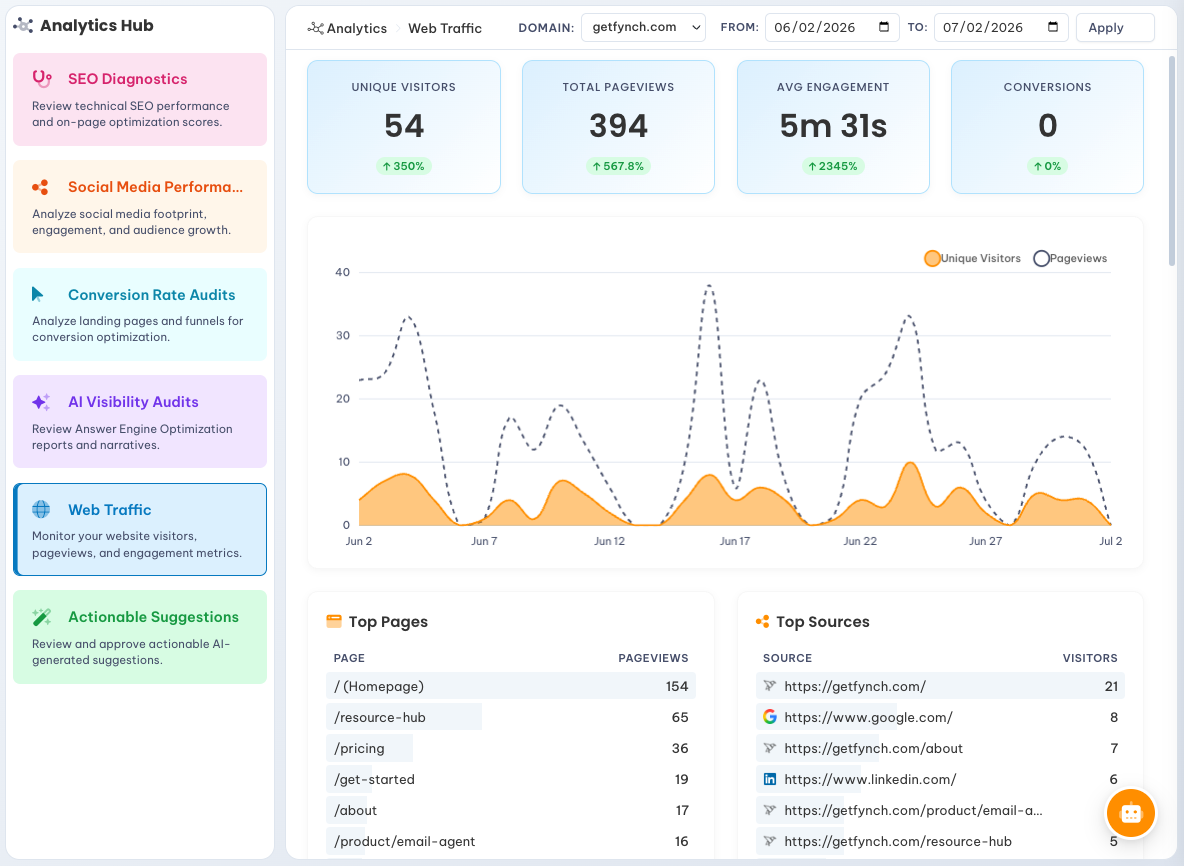Click the Conversions card value 0
The image size is (1184, 866).
[x=1047, y=125]
